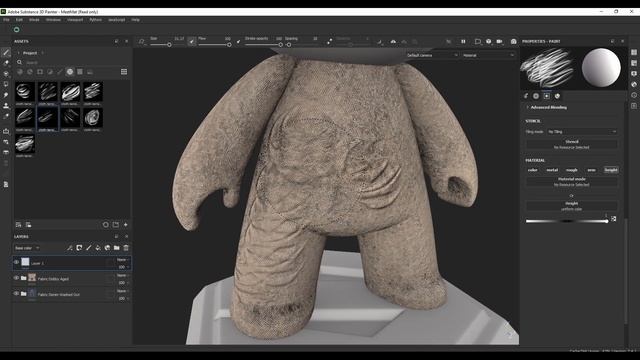Open the Help menu
Image resolution: width=640 pixels, height=360 pixels.
pyautogui.click(x=136, y=20)
